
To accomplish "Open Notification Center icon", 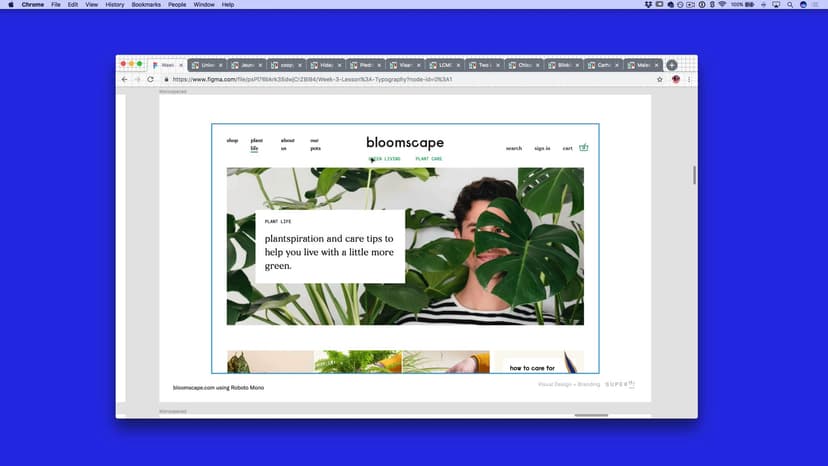I will click(816, 4).
